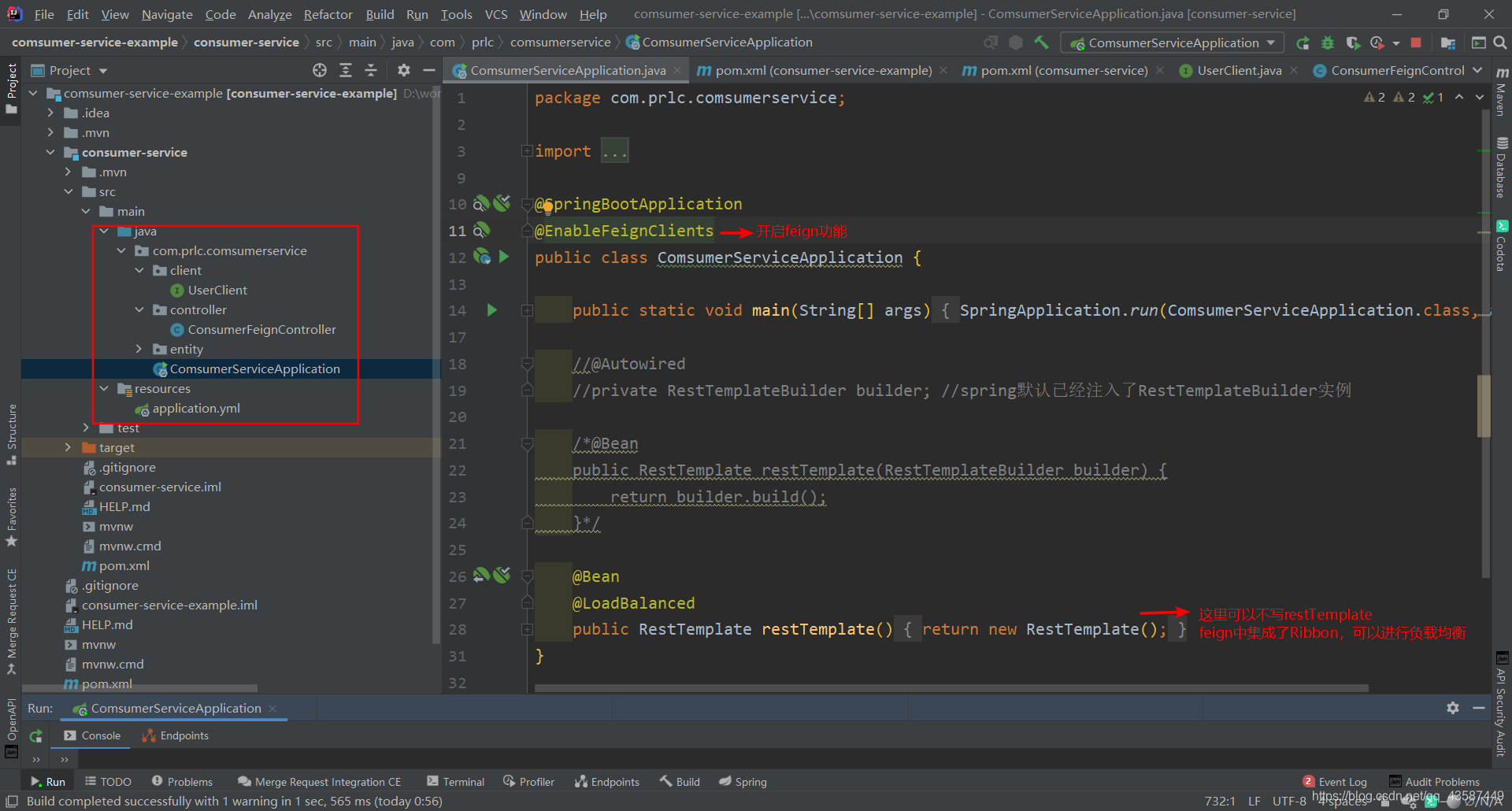This screenshot has width=1512, height=811.
Task: Collapse the src folder
Action: (69, 191)
